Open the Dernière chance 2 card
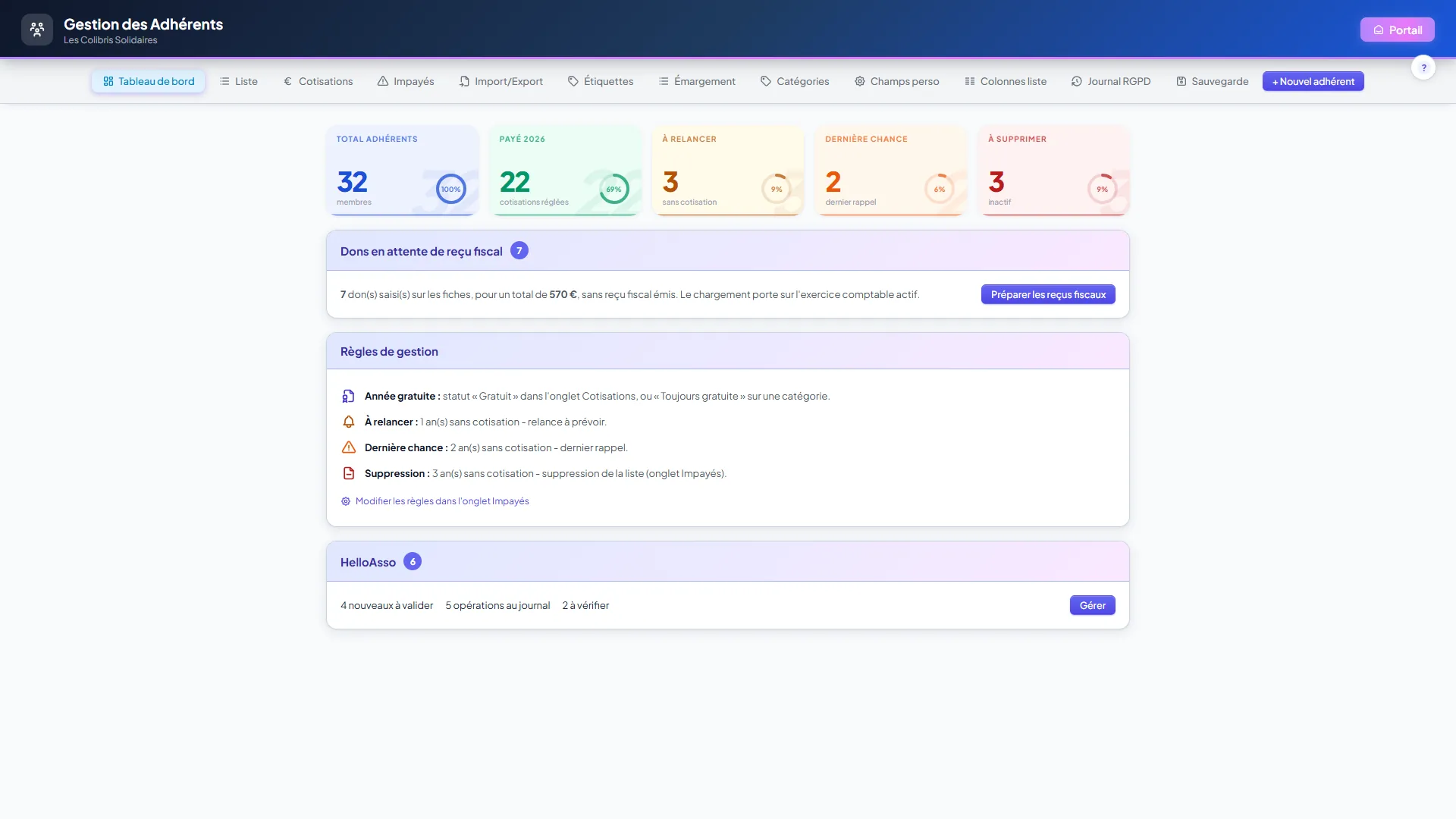This screenshot has height=819, width=1456. [x=891, y=171]
